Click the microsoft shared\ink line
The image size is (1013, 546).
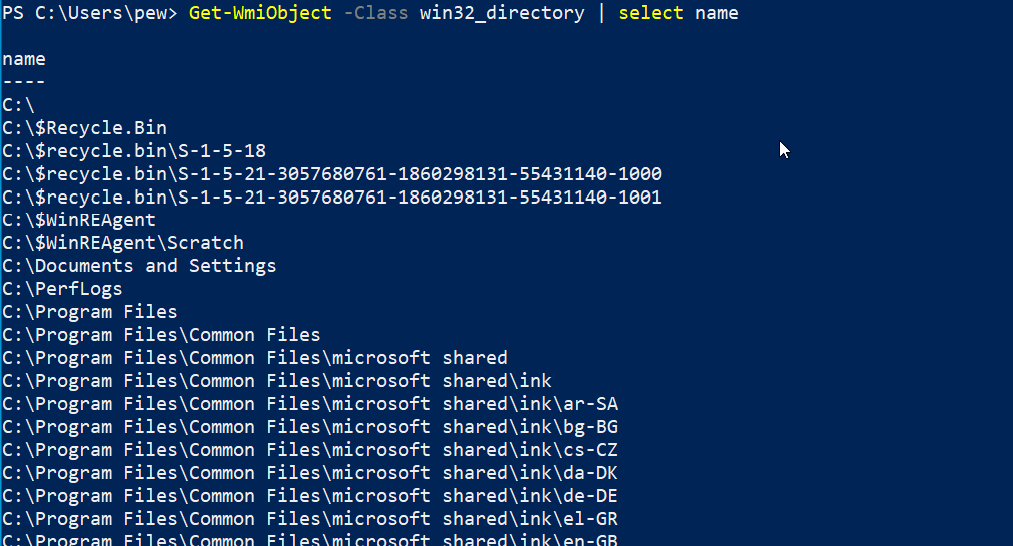(277, 381)
